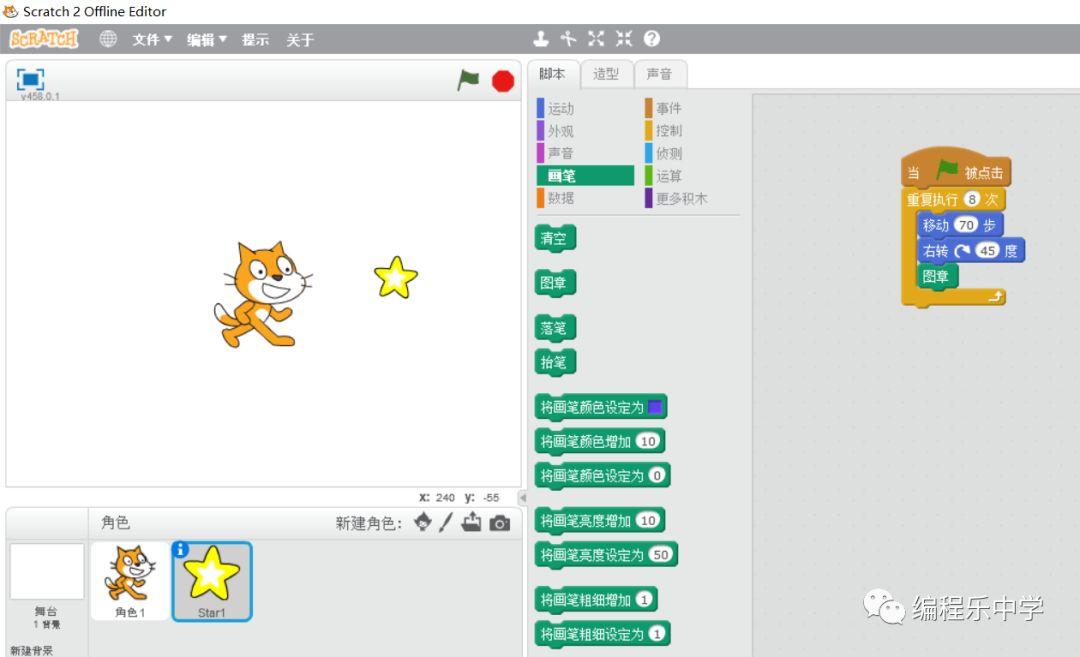The image size is (1080, 657).
Task: Open the 文件 menu
Action: [152, 39]
